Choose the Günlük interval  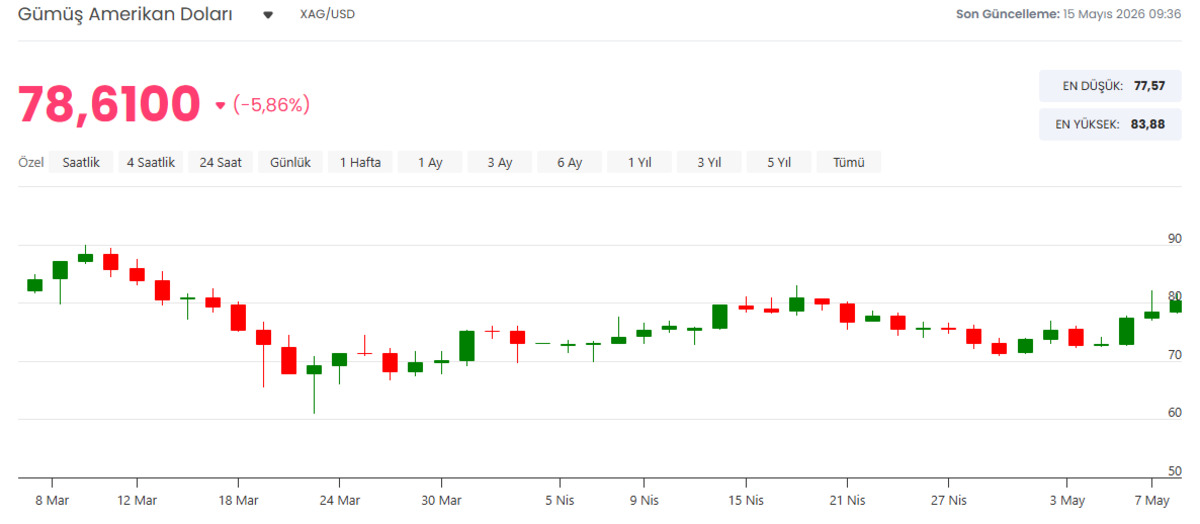pos(291,162)
